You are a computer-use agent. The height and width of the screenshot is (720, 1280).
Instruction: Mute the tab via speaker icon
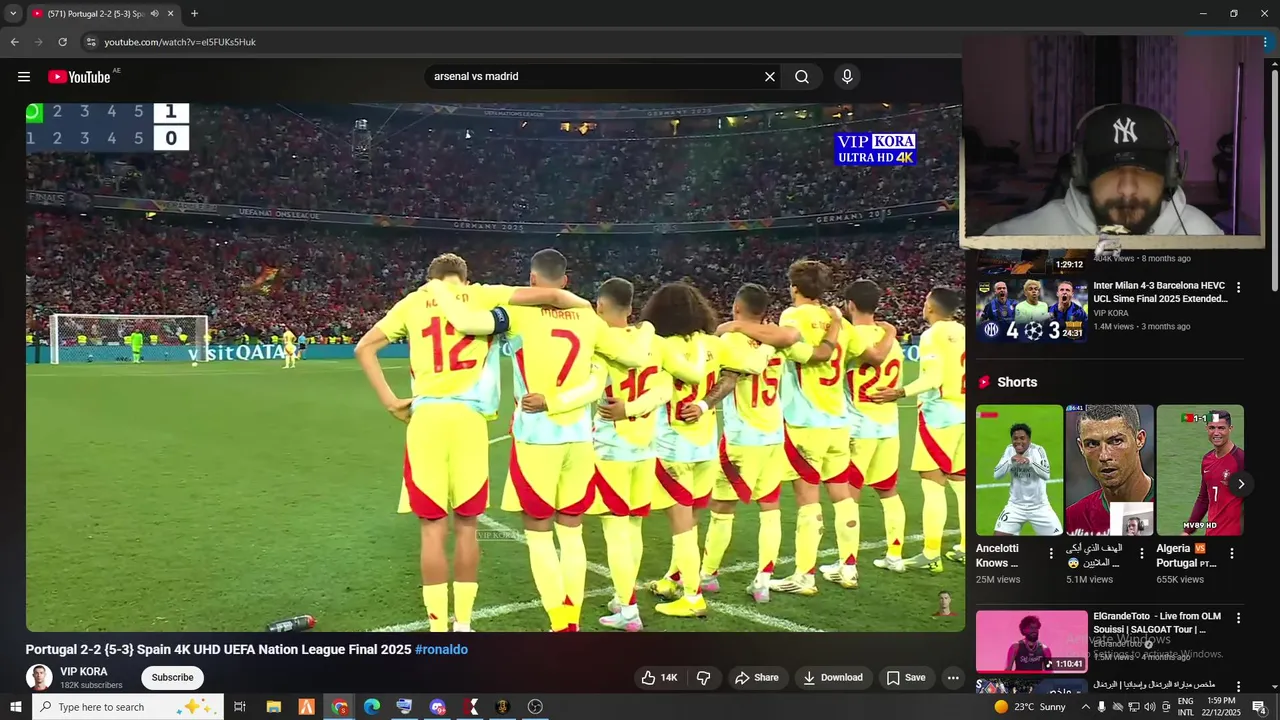(x=154, y=14)
